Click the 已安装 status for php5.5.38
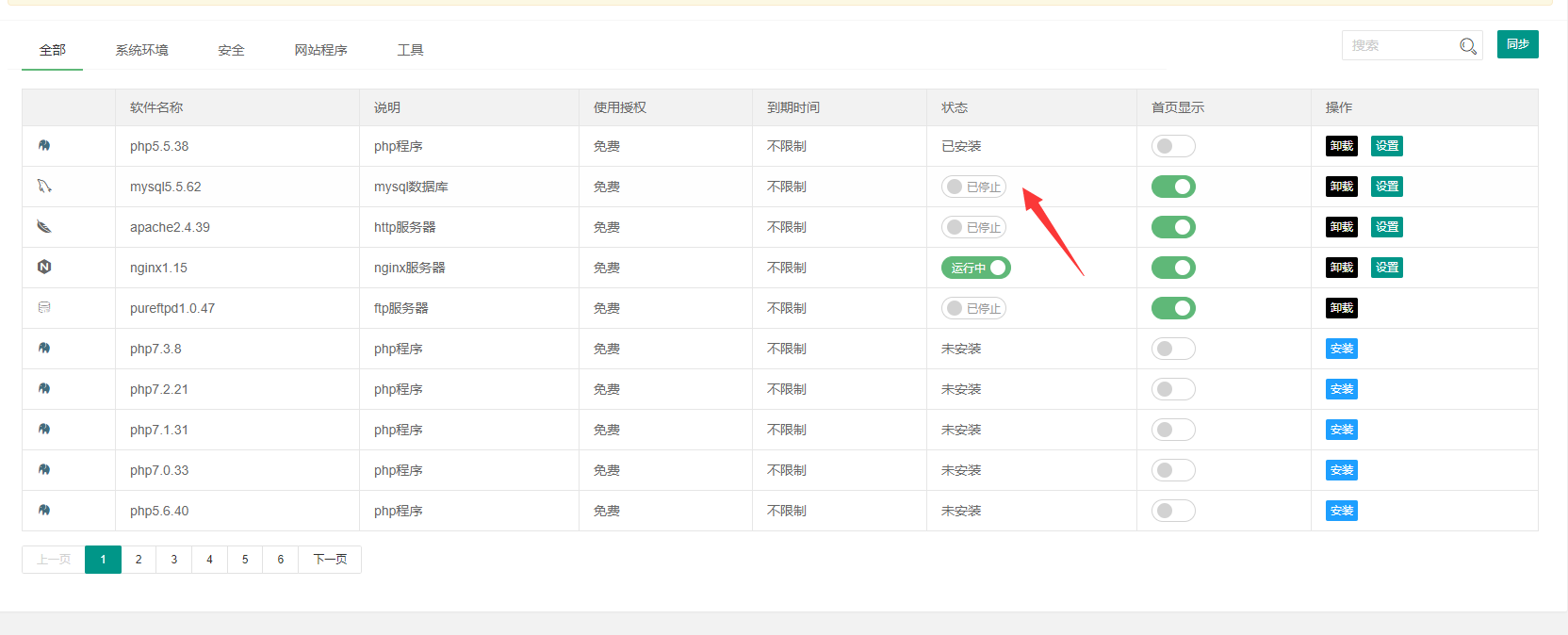1568x635 pixels. [x=961, y=146]
